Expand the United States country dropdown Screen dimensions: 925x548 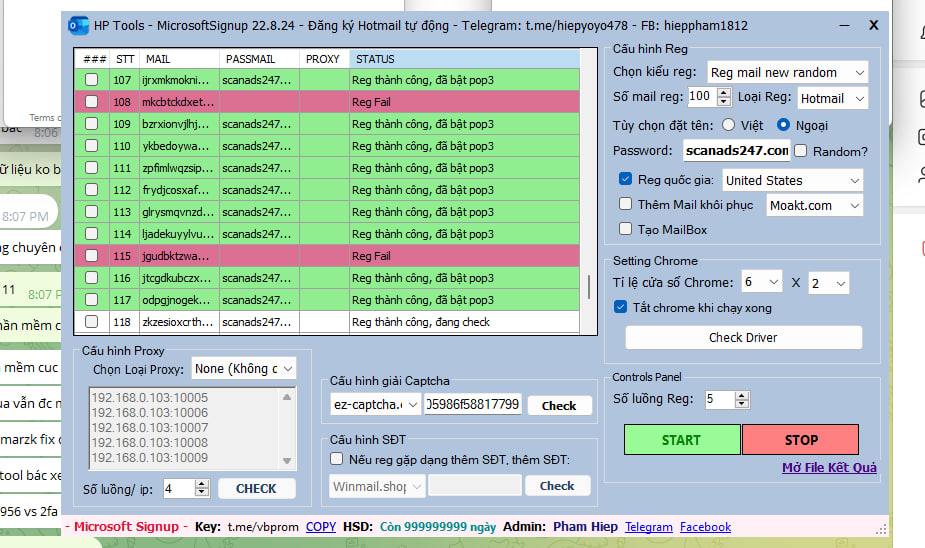coord(792,180)
